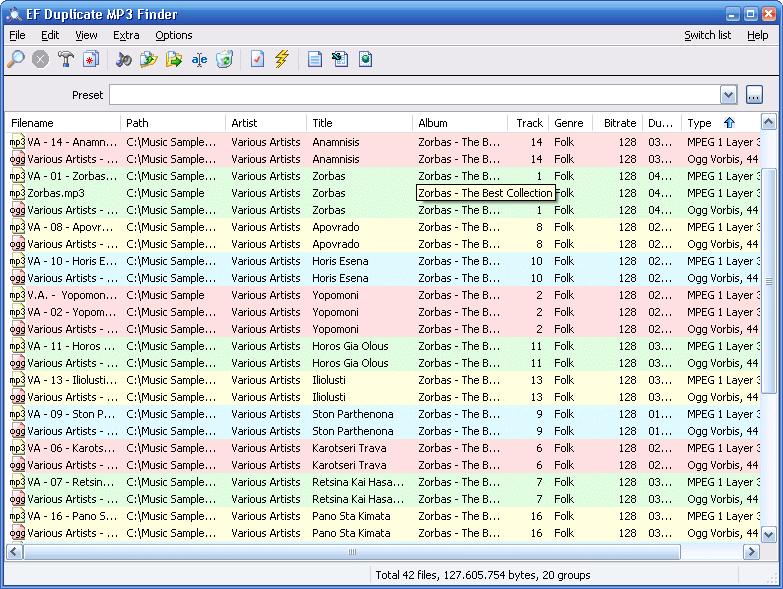Click the red star documents icon
Image resolution: width=783 pixels, height=589 pixels.
coord(90,59)
